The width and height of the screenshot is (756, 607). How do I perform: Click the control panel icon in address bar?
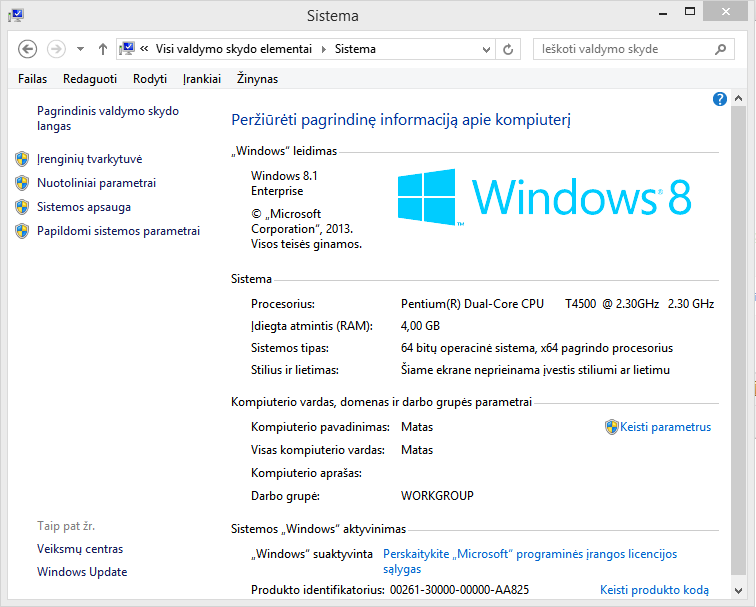pyautogui.click(x=127, y=49)
